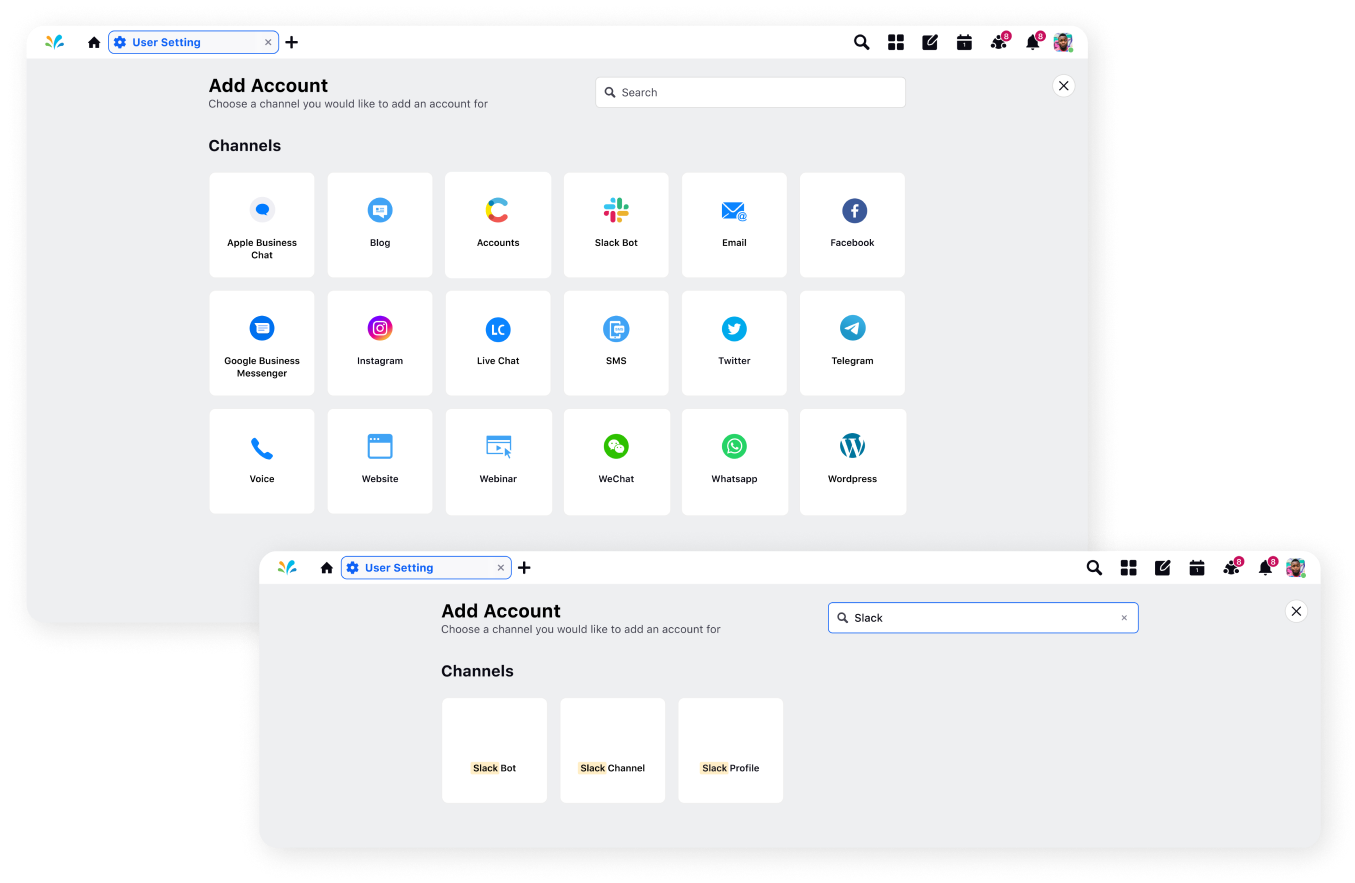Image resolution: width=1355 pixels, height=883 pixels.
Task: Choose the Blog channel tile
Action: tap(380, 225)
